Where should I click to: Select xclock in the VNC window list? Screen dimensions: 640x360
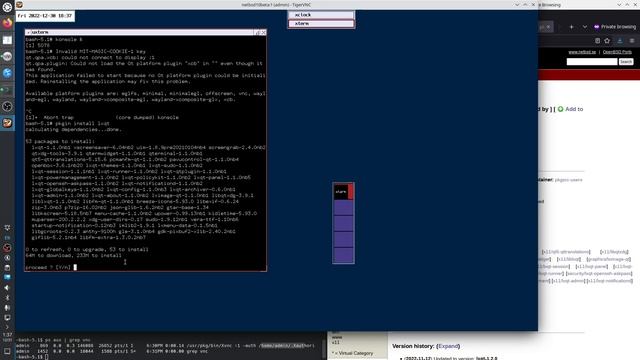(x=321, y=15)
